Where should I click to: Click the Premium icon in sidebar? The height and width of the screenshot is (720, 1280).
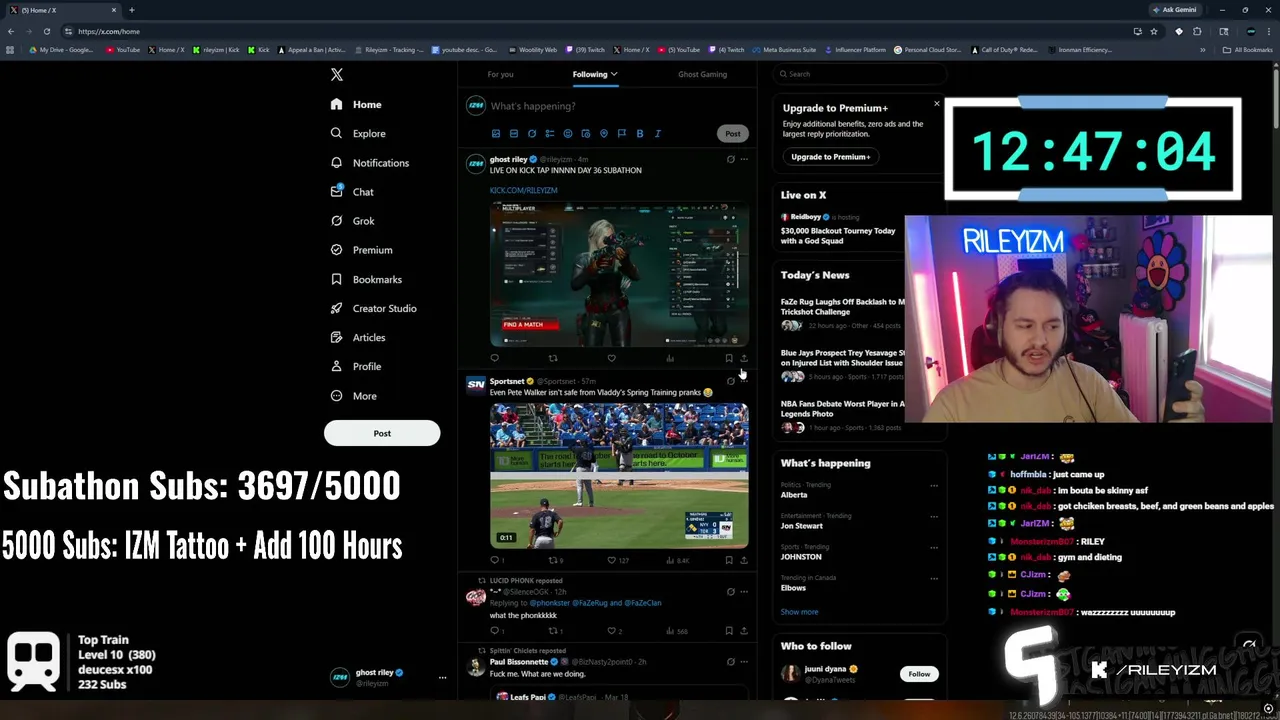coord(336,250)
